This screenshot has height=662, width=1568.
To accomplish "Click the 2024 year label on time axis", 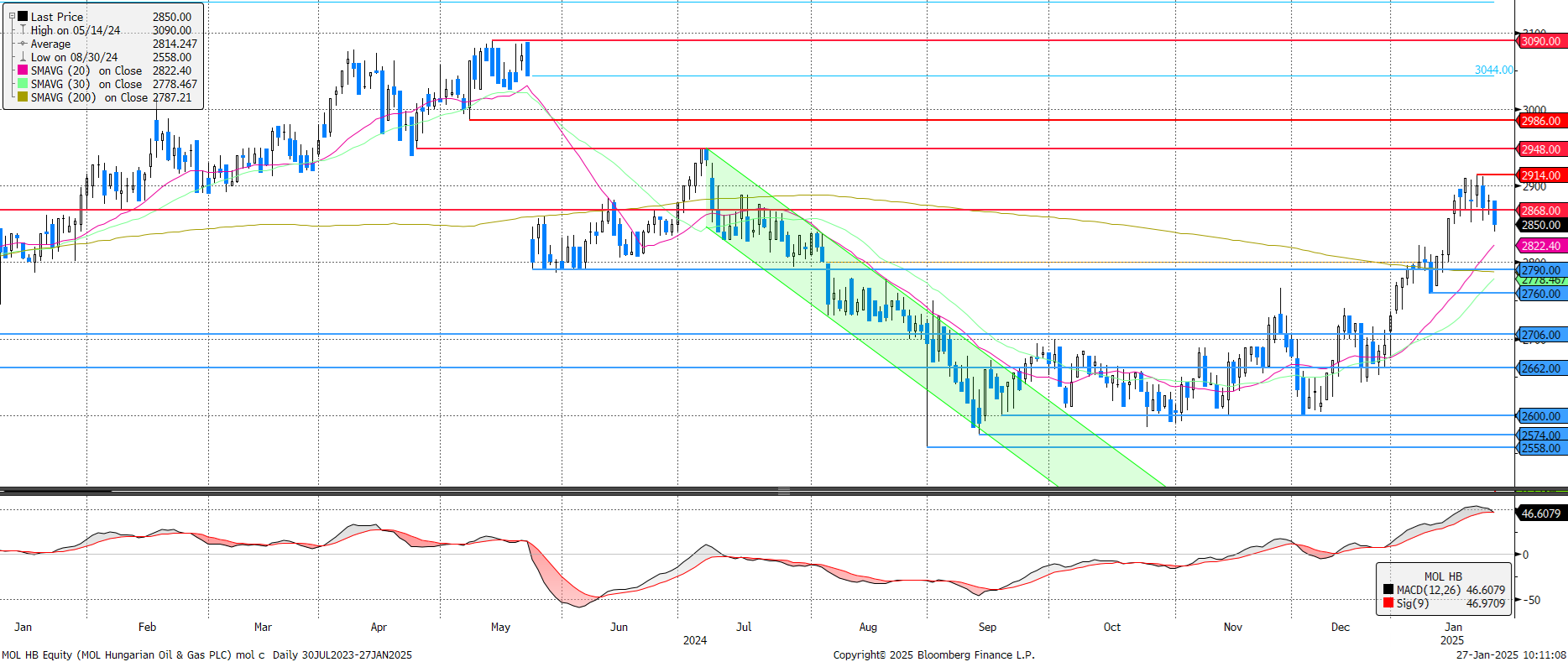I will (695, 640).
